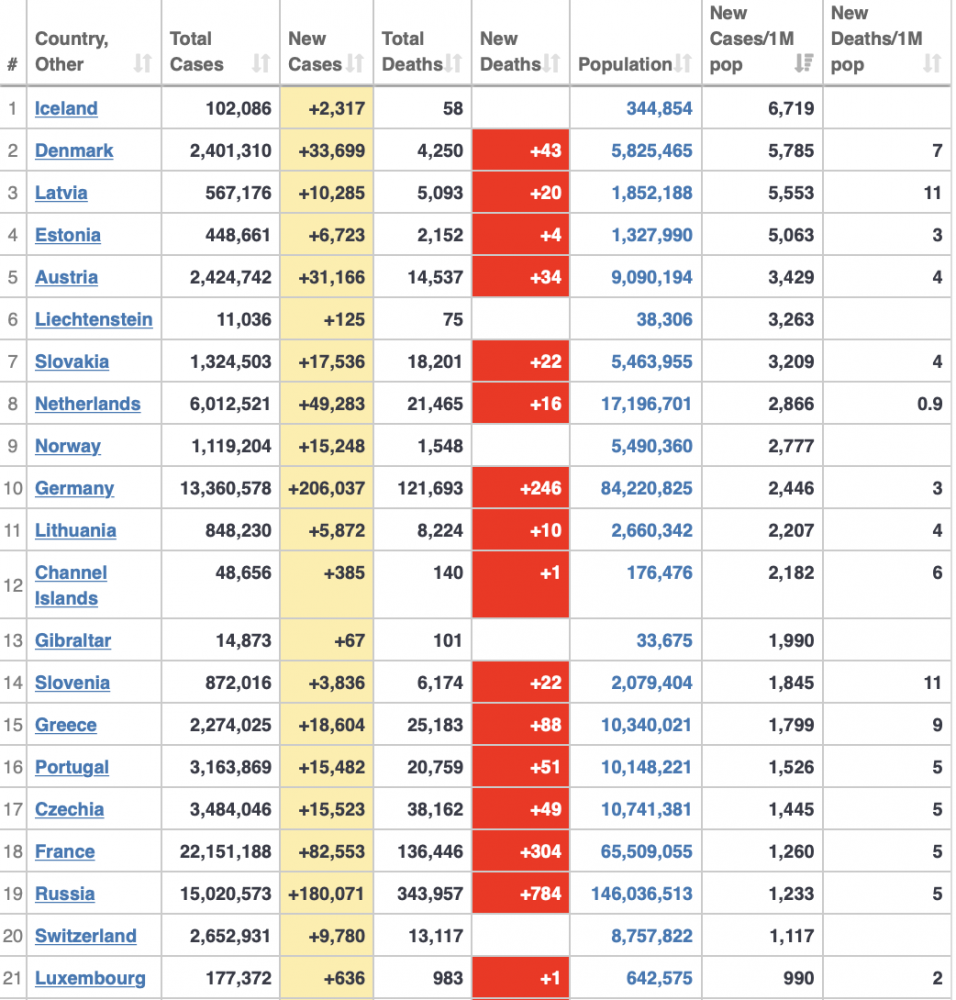Click the Total Deaths header label

pyautogui.click(x=412, y=51)
